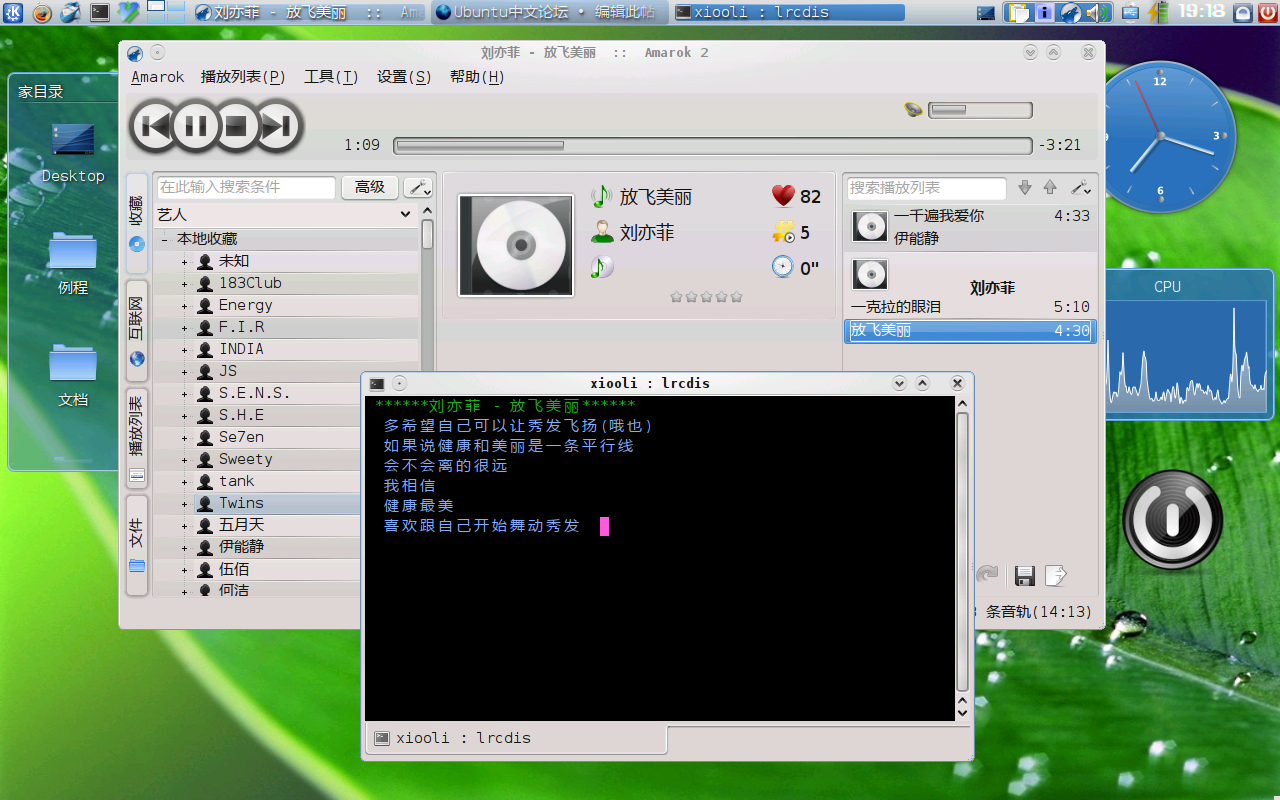1280x800 pixels.
Task: Open the 艺人 sort combo box
Action: (x=285, y=214)
